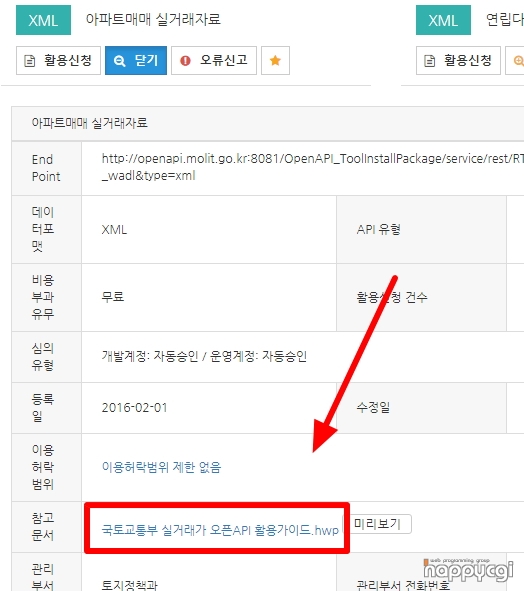
Task: Click the magnifier icon inside the 닫기 button
Action: click(120, 61)
